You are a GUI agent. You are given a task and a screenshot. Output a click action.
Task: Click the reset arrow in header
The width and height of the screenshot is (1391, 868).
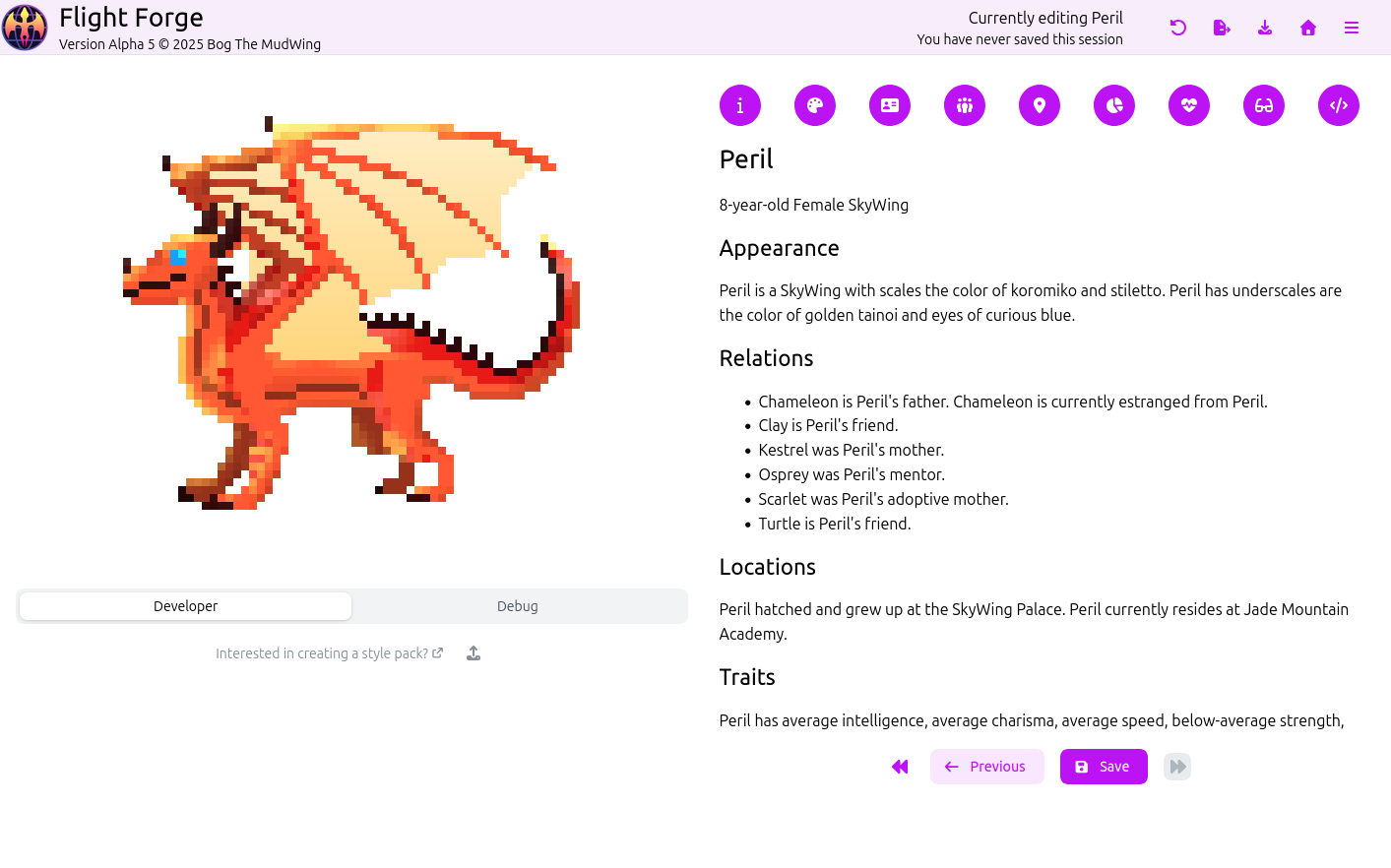pos(1178,28)
